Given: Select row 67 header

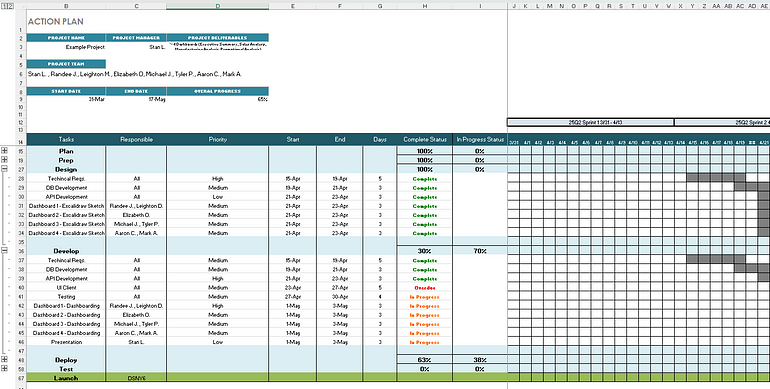Looking at the screenshot, I should [x=21, y=378].
